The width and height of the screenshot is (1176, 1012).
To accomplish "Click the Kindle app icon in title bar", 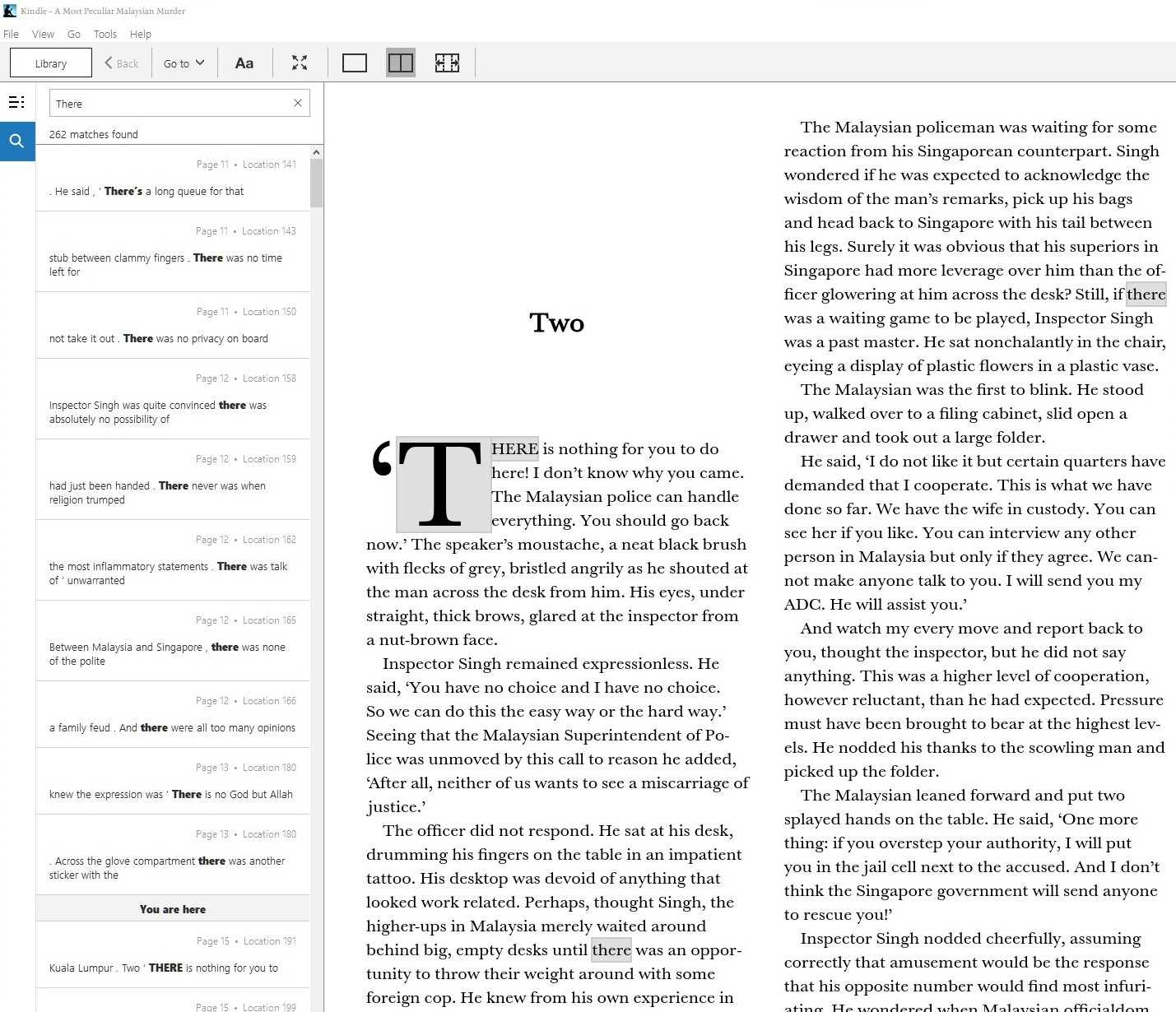I will (10, 11).
